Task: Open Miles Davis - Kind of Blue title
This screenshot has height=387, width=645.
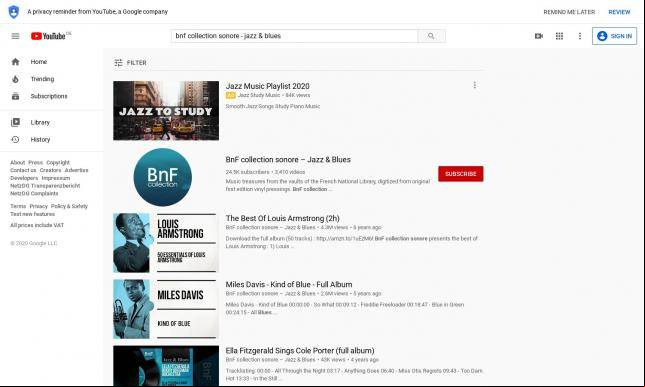Action: tap(289, 285)
